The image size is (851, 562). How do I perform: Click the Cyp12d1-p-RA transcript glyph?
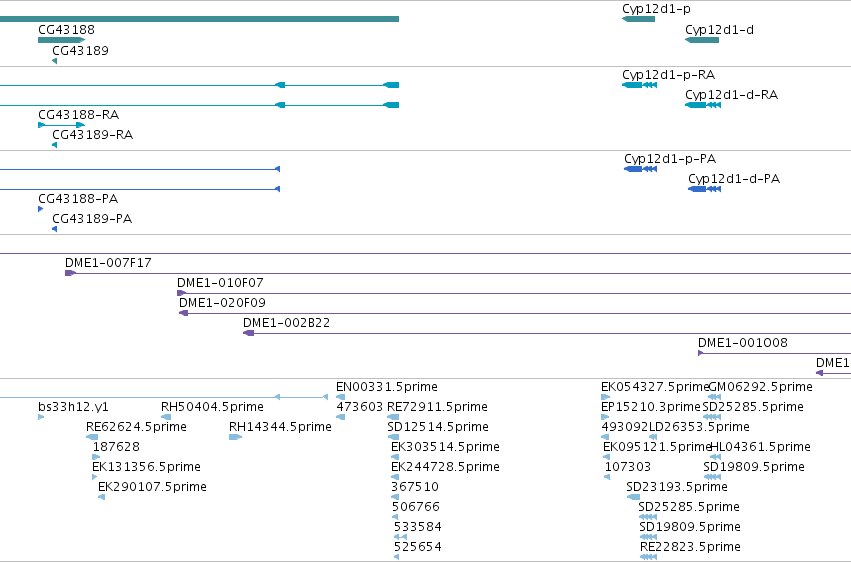639,85
